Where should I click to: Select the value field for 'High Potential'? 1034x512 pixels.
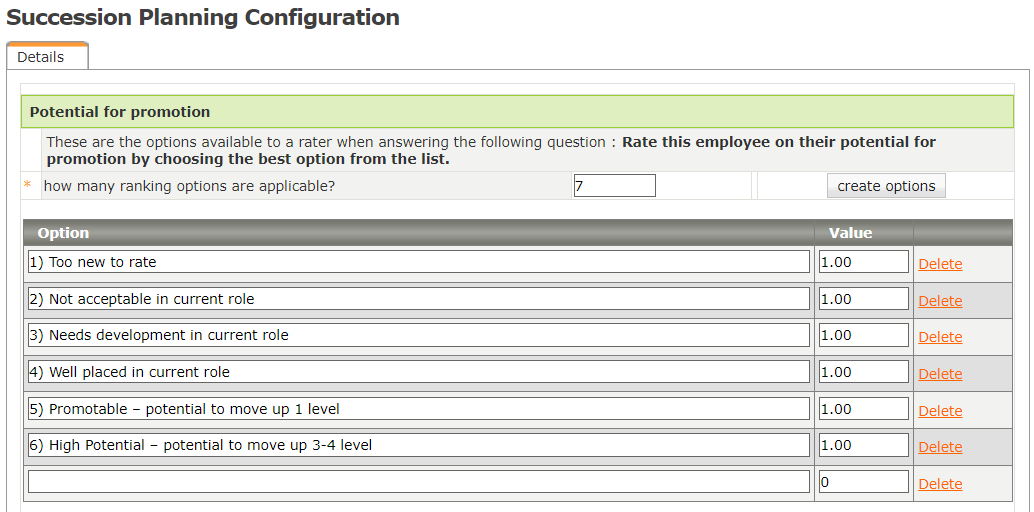click(863, 445)
